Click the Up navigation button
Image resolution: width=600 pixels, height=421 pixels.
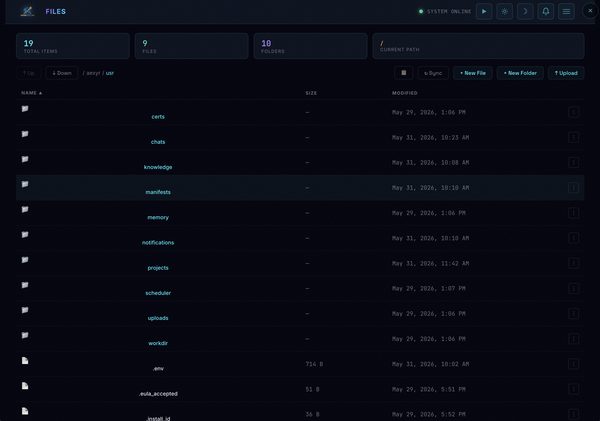click(x=29, y=73)
